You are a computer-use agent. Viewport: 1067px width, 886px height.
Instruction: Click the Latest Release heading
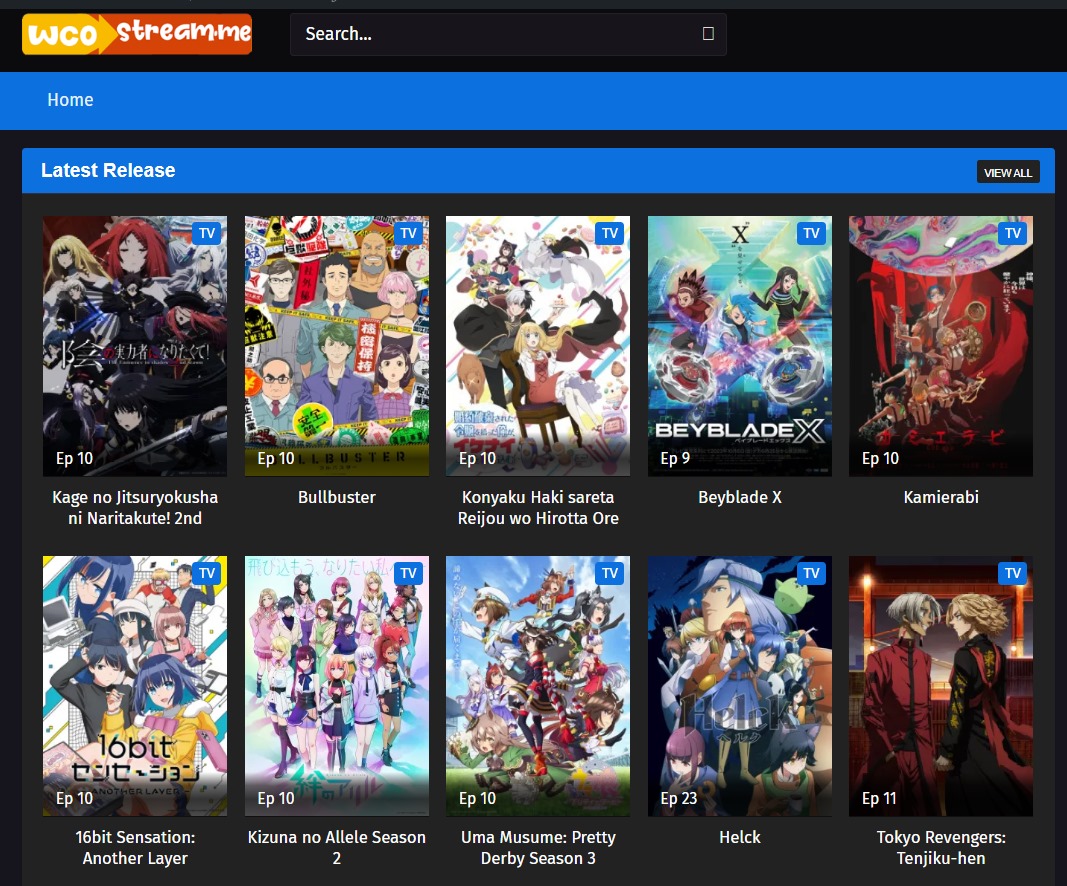click(108, 170)
